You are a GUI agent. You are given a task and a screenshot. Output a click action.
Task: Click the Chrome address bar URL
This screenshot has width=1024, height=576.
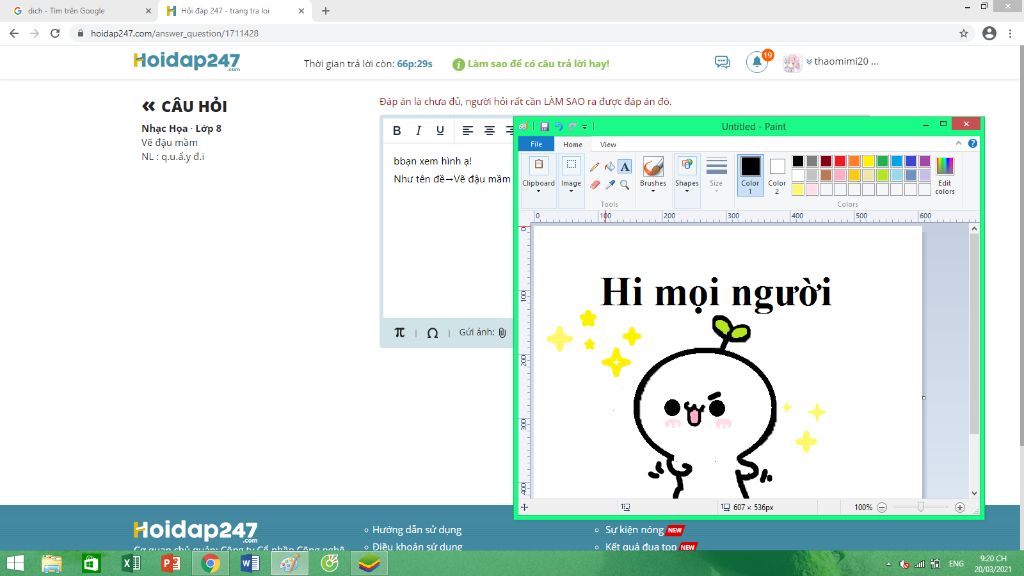click(174, 33)
